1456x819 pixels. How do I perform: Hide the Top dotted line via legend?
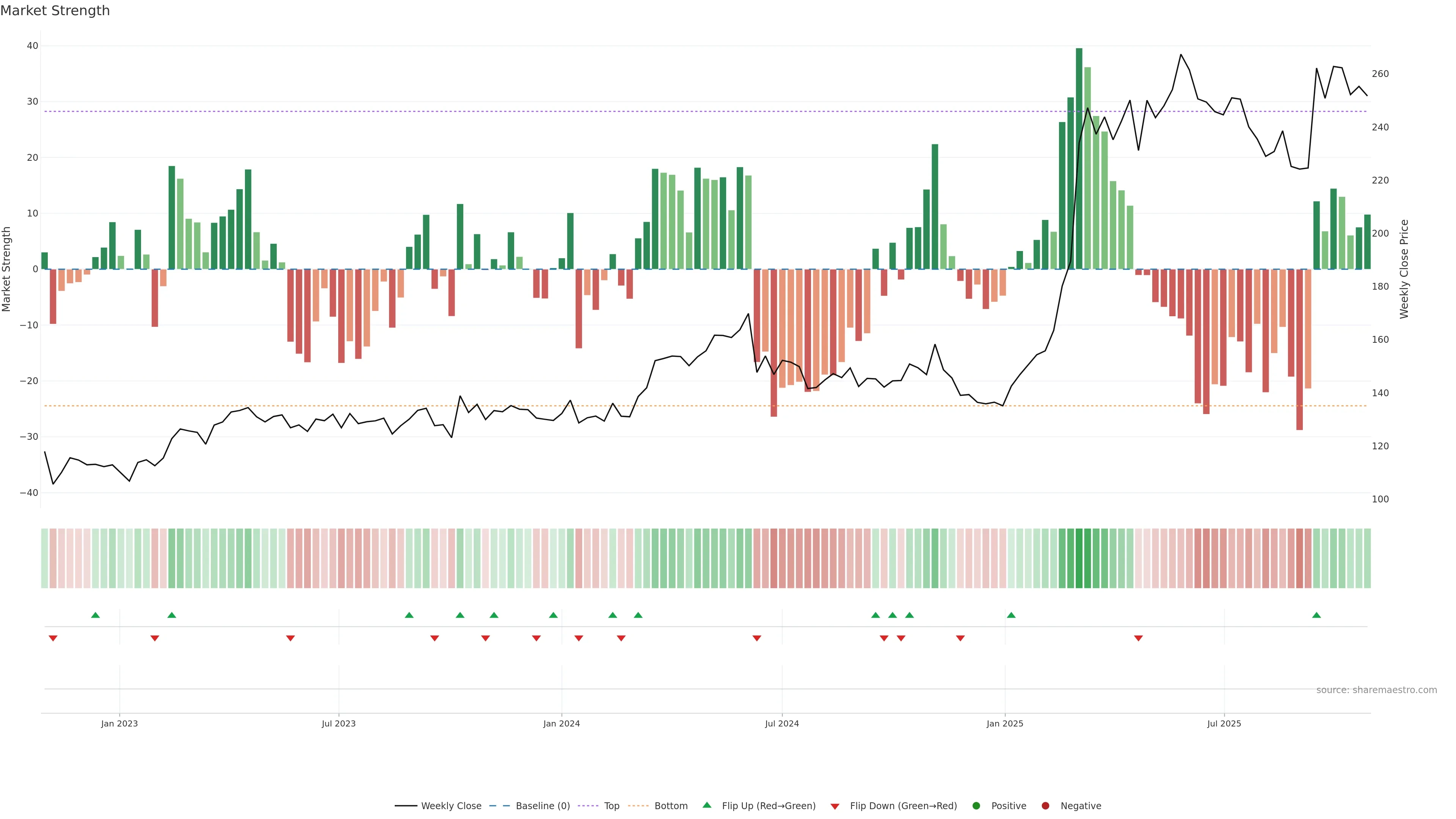pyautogui.click(x=611, y=805)
